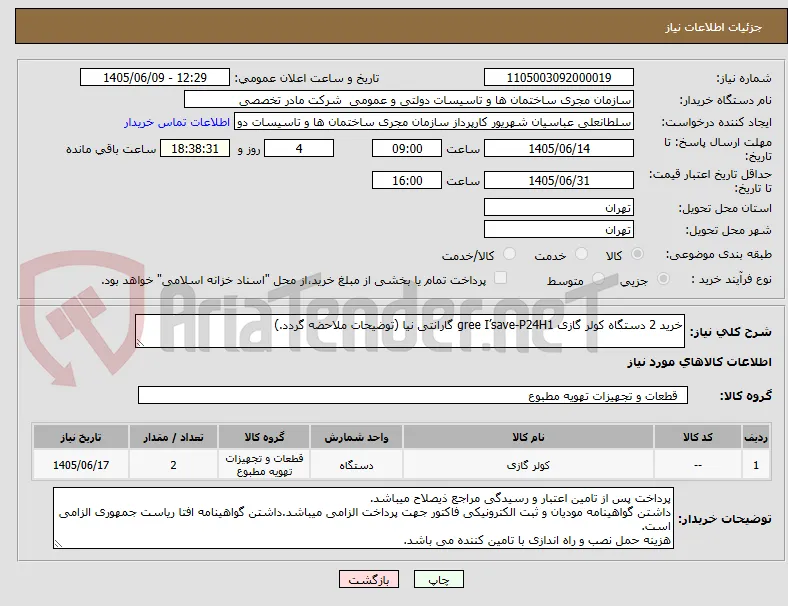The height and width of the screenshot is (606, 788).
Task: Select the متوسط purchase type radio
Action: click(x=598, y=278)
